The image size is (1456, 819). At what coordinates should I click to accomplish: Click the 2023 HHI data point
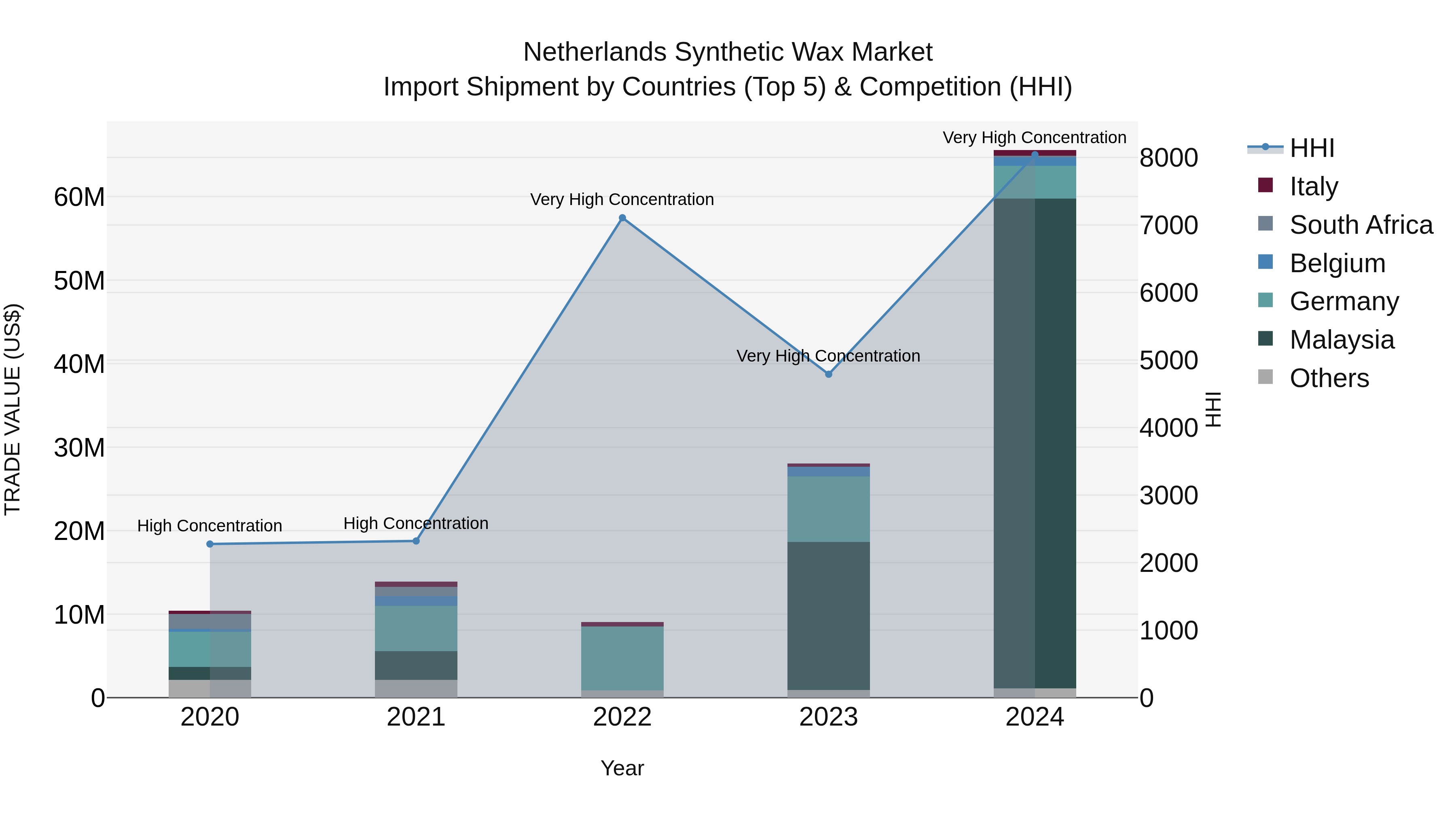coord(829,374)
